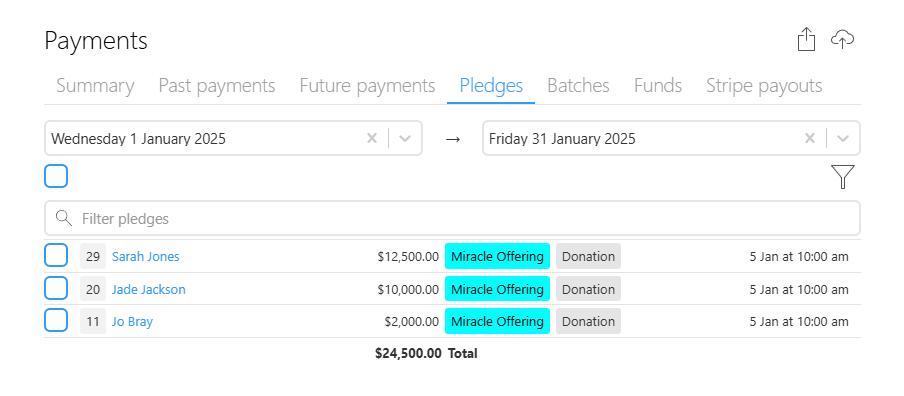
Task: Click the export share icon
Action: pyautogui.click(x=806, y=40)
